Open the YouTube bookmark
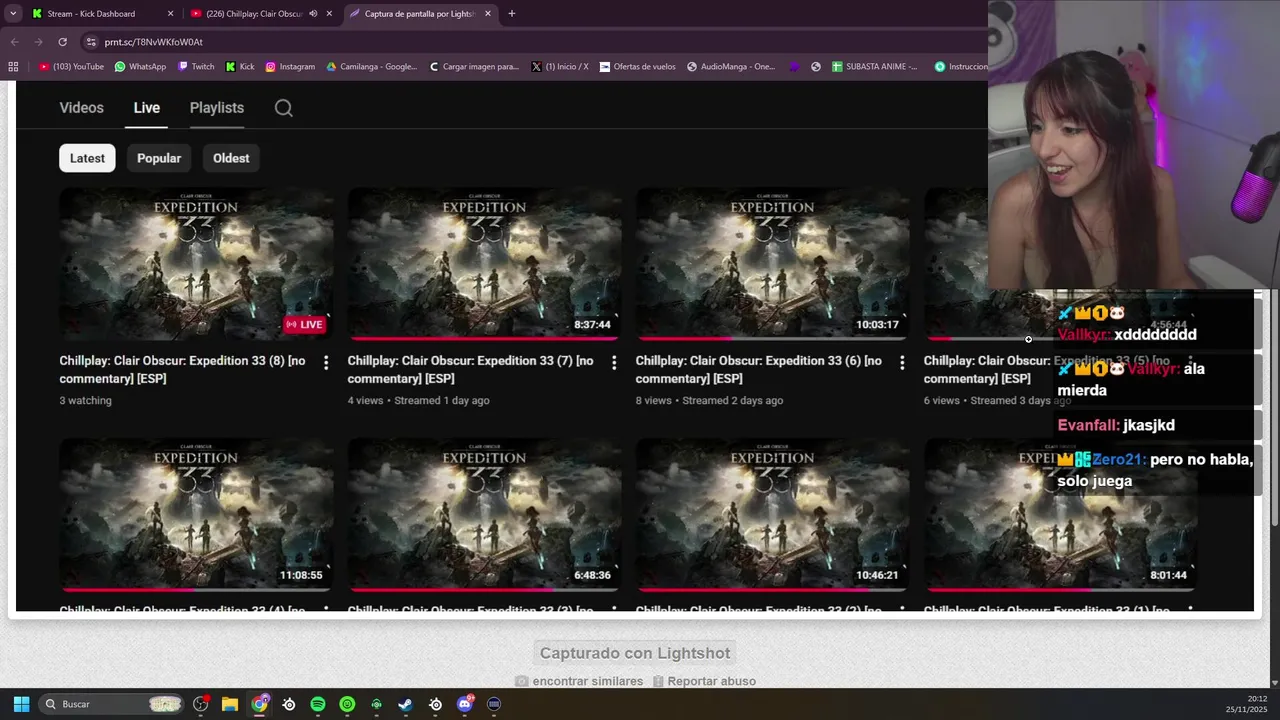1280x720 pixels. coord(71,67)
